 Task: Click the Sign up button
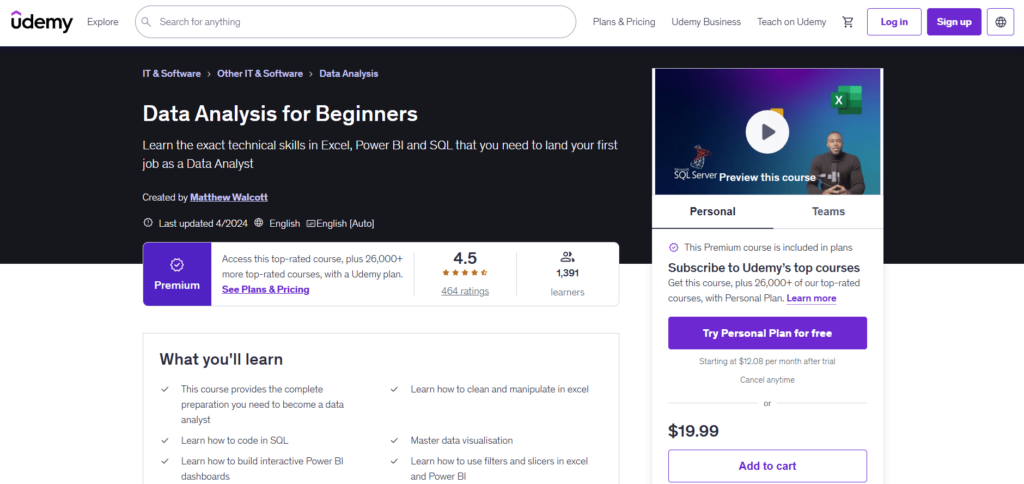tap(953, 22)
